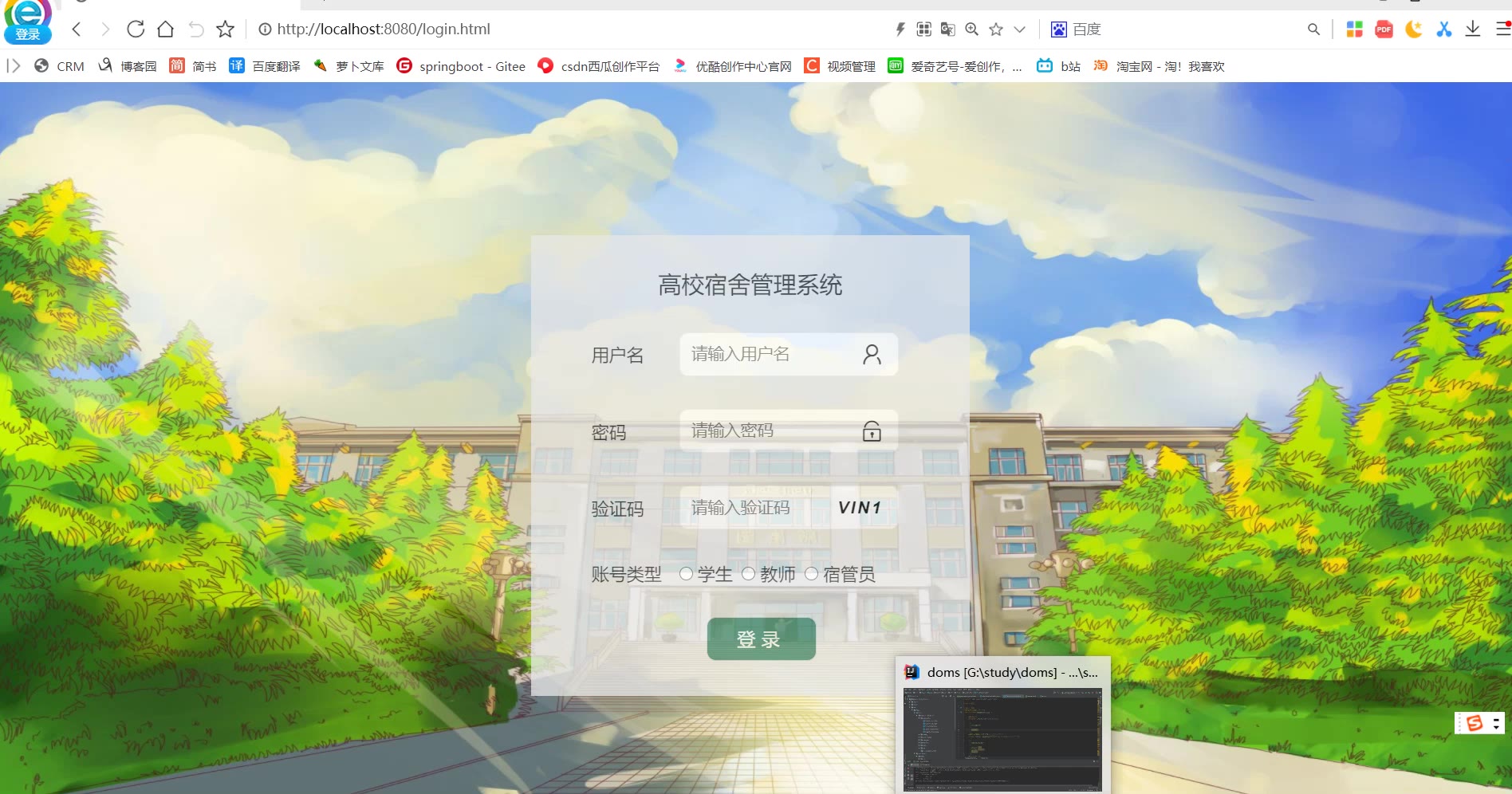Click the undo closed tab icon
Screen dimensions: 1512x794
[x=196, y=29]
